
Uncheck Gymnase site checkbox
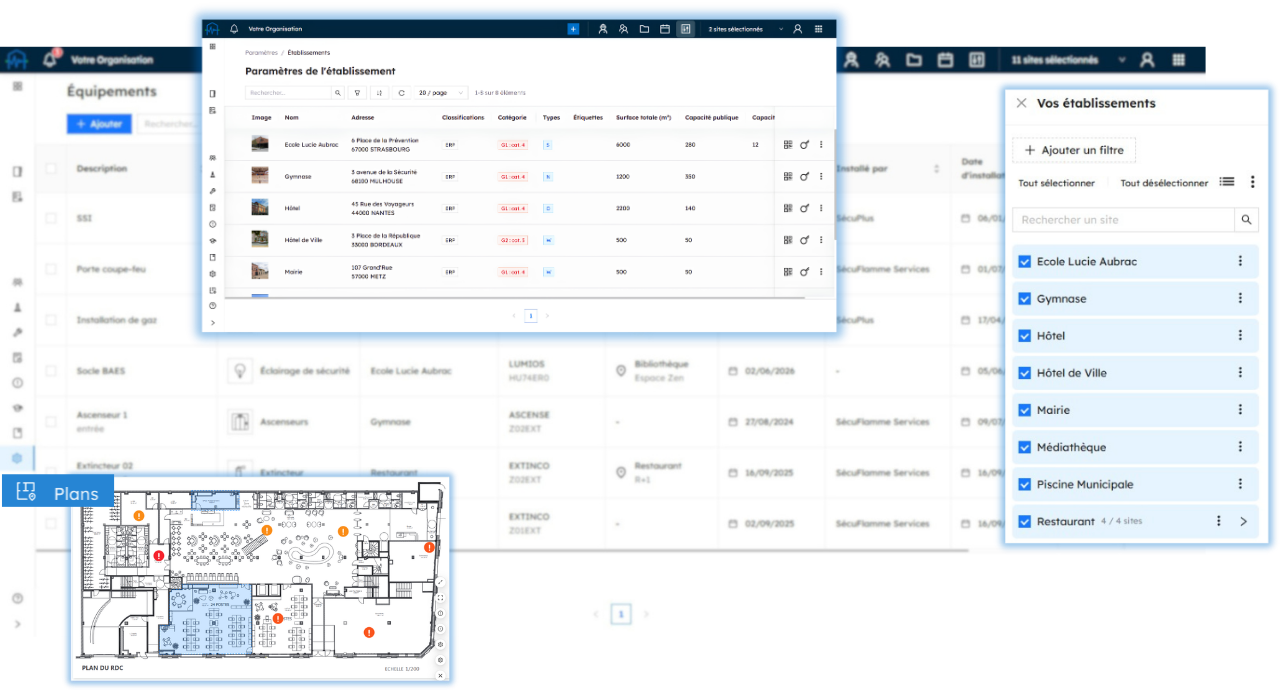coord(1024,298)
